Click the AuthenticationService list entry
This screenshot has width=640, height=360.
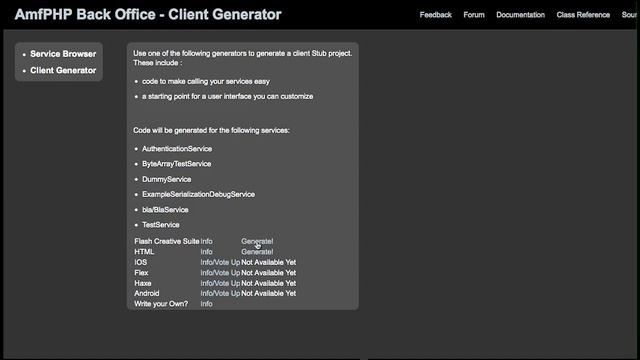pyautogui.click(x=177, y=149)
